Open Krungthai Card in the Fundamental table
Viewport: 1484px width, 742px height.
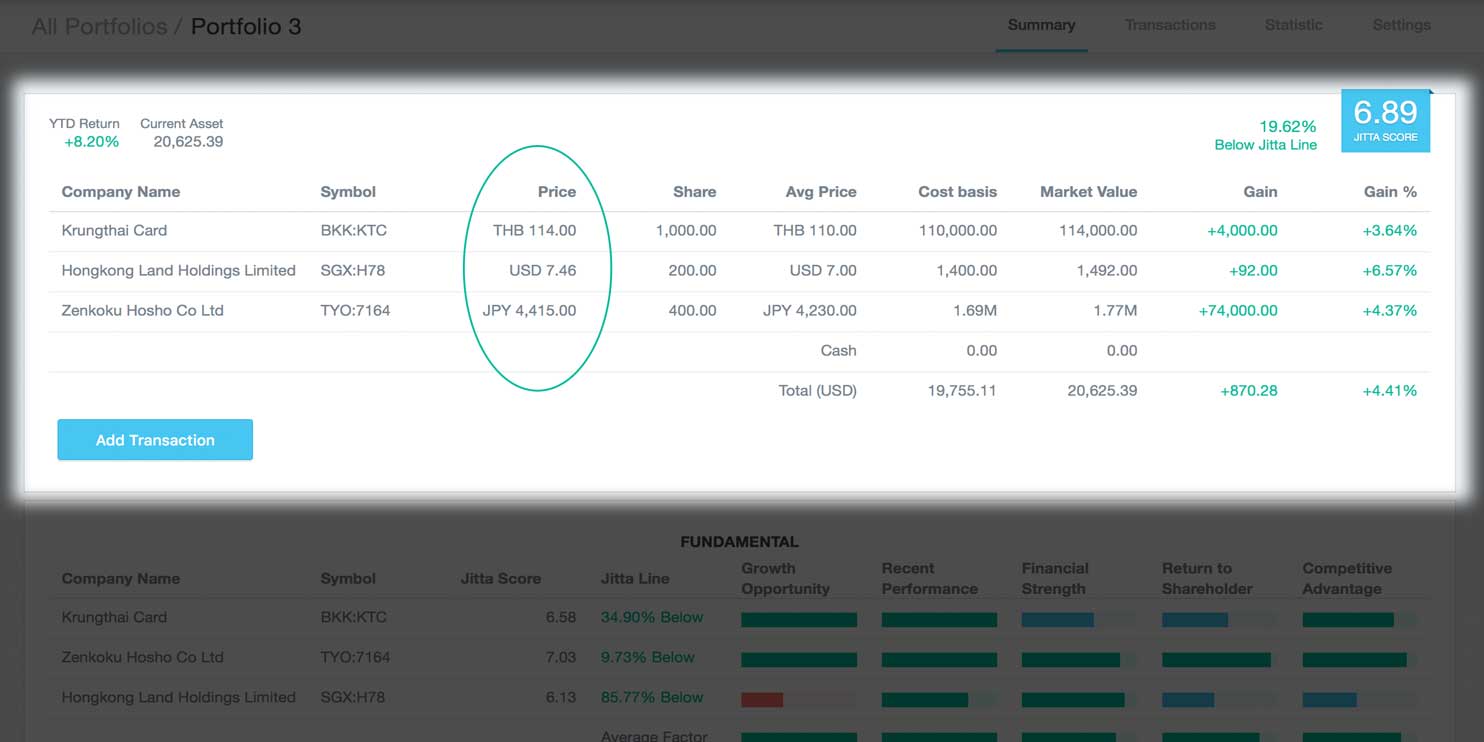(x=114, y=618)
